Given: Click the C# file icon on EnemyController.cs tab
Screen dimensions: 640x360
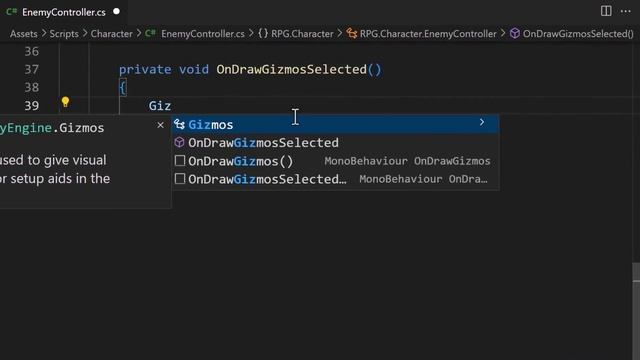Looking at the screenshot, I should click(x=11, y=12).
